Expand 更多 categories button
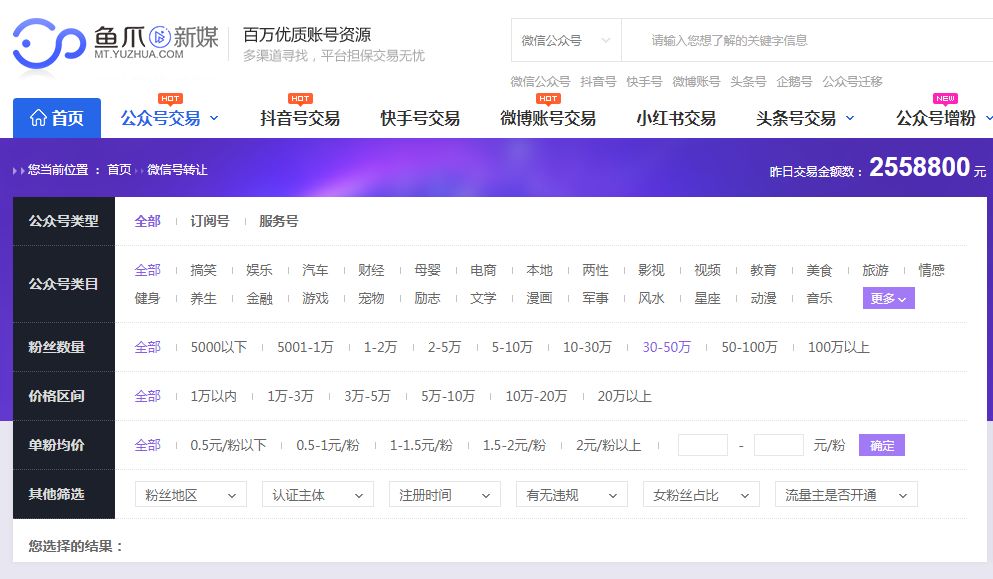Viewport: 993px width, 579px height. click(888, 298)
